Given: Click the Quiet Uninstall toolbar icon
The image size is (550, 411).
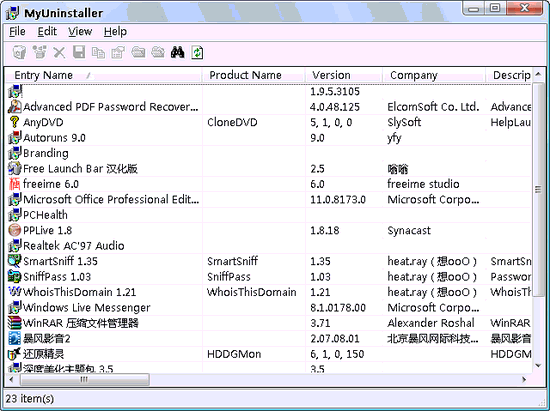Looking at the screenshot, I should 40,53.
